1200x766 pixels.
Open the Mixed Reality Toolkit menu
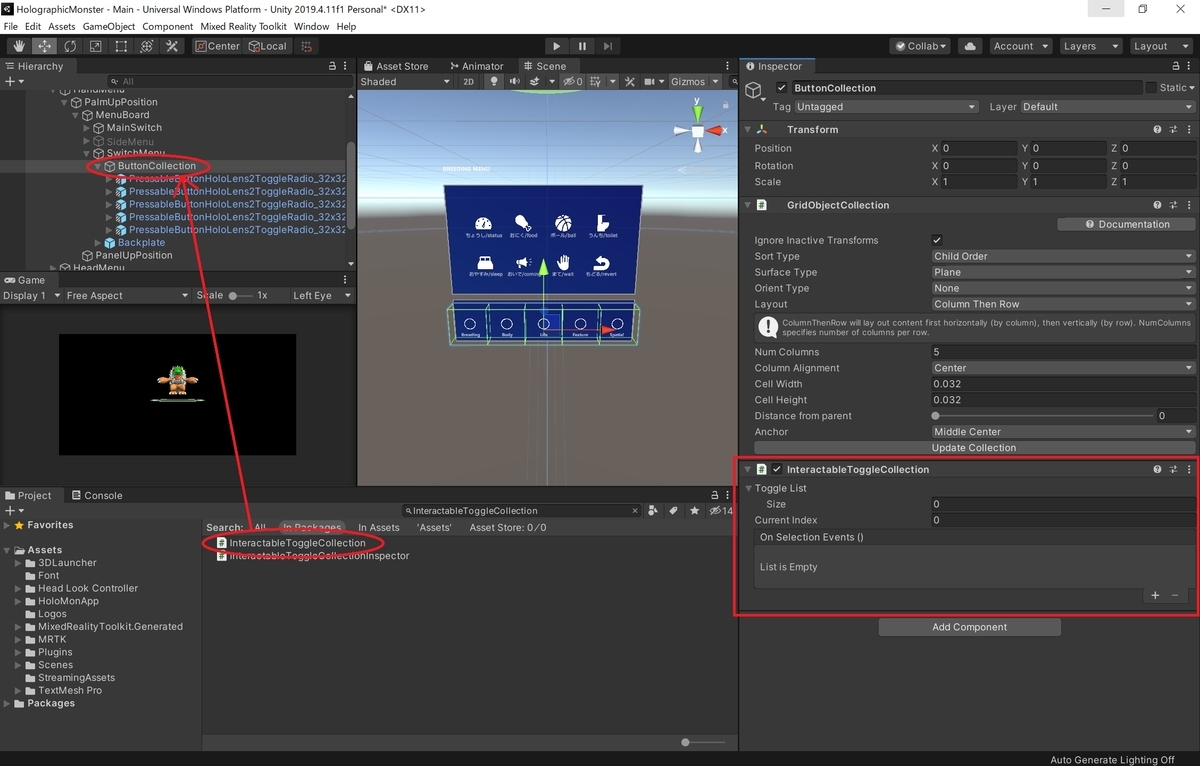244,26
